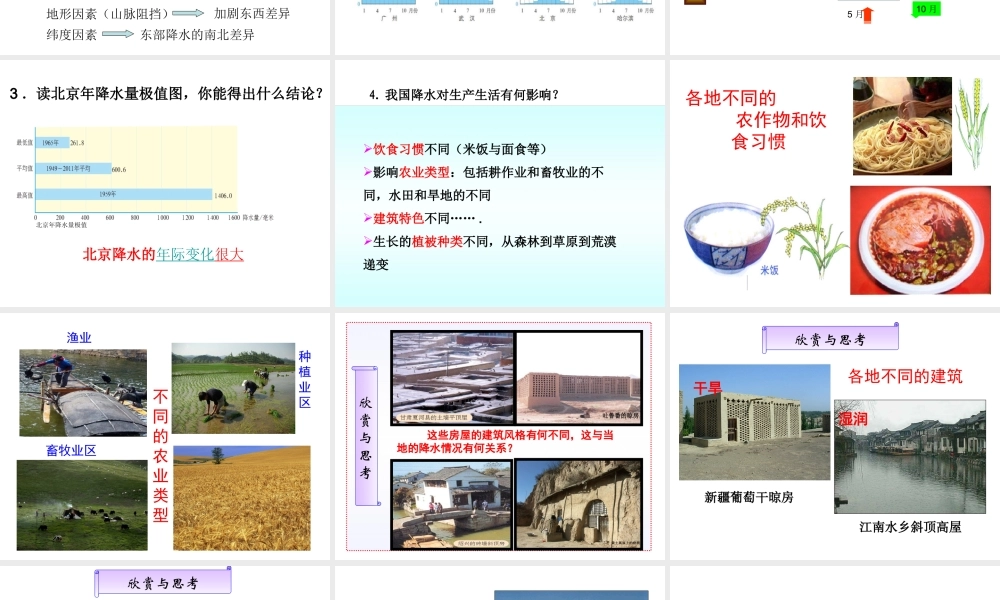The height and width of the screenshot is (600, 1000).
Task: Click the 北京 precipitation chart in top slide
Action: click(547, 9)
